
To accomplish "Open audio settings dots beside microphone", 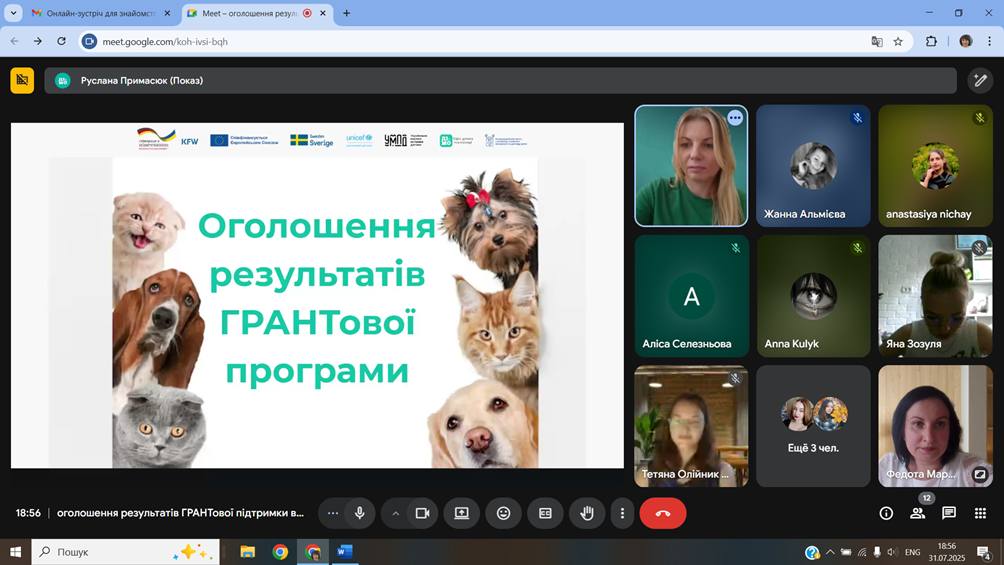I will (x=333, y=513).
